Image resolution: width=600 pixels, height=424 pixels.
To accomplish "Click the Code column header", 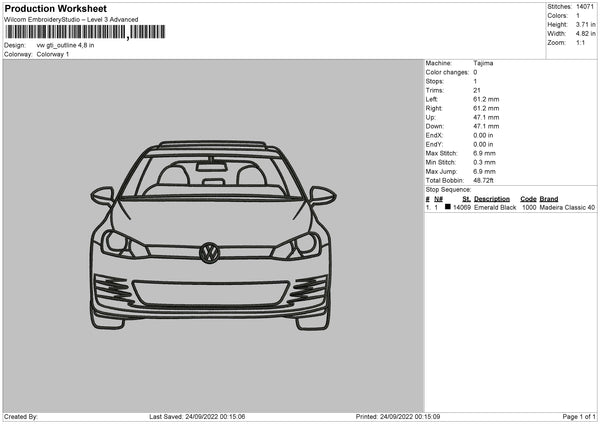I will [528, 199].
